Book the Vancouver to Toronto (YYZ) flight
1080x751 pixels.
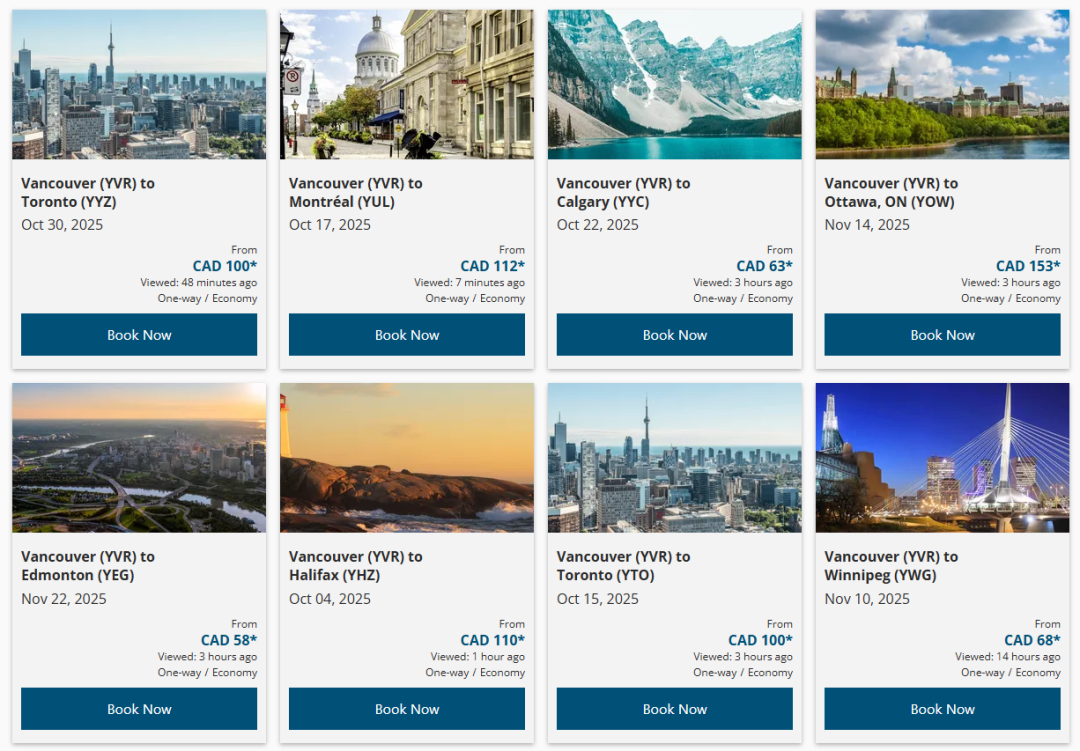[x=138, y=335]
